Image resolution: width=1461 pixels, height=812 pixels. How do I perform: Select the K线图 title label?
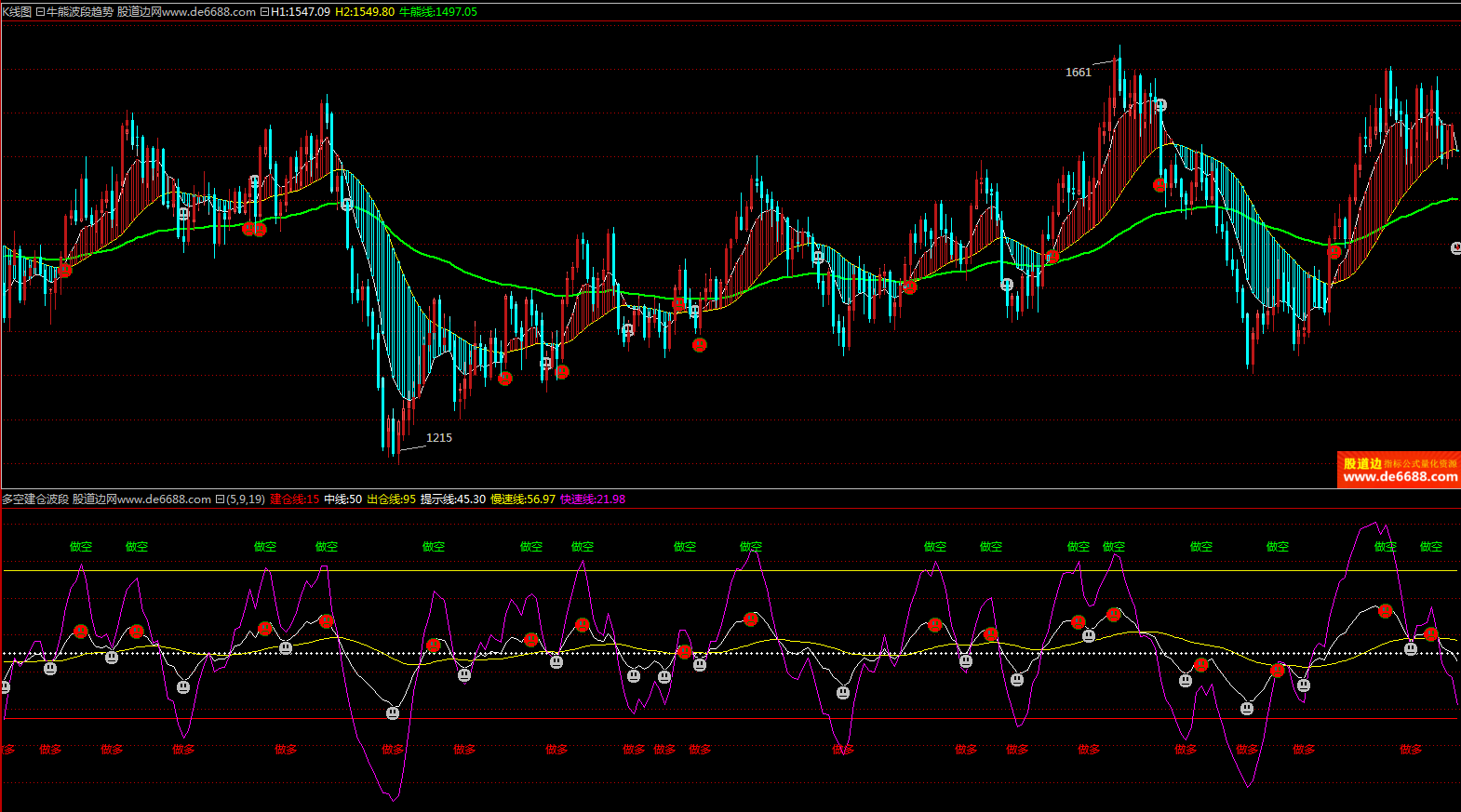pyautogui.click(x=17, y=12)
